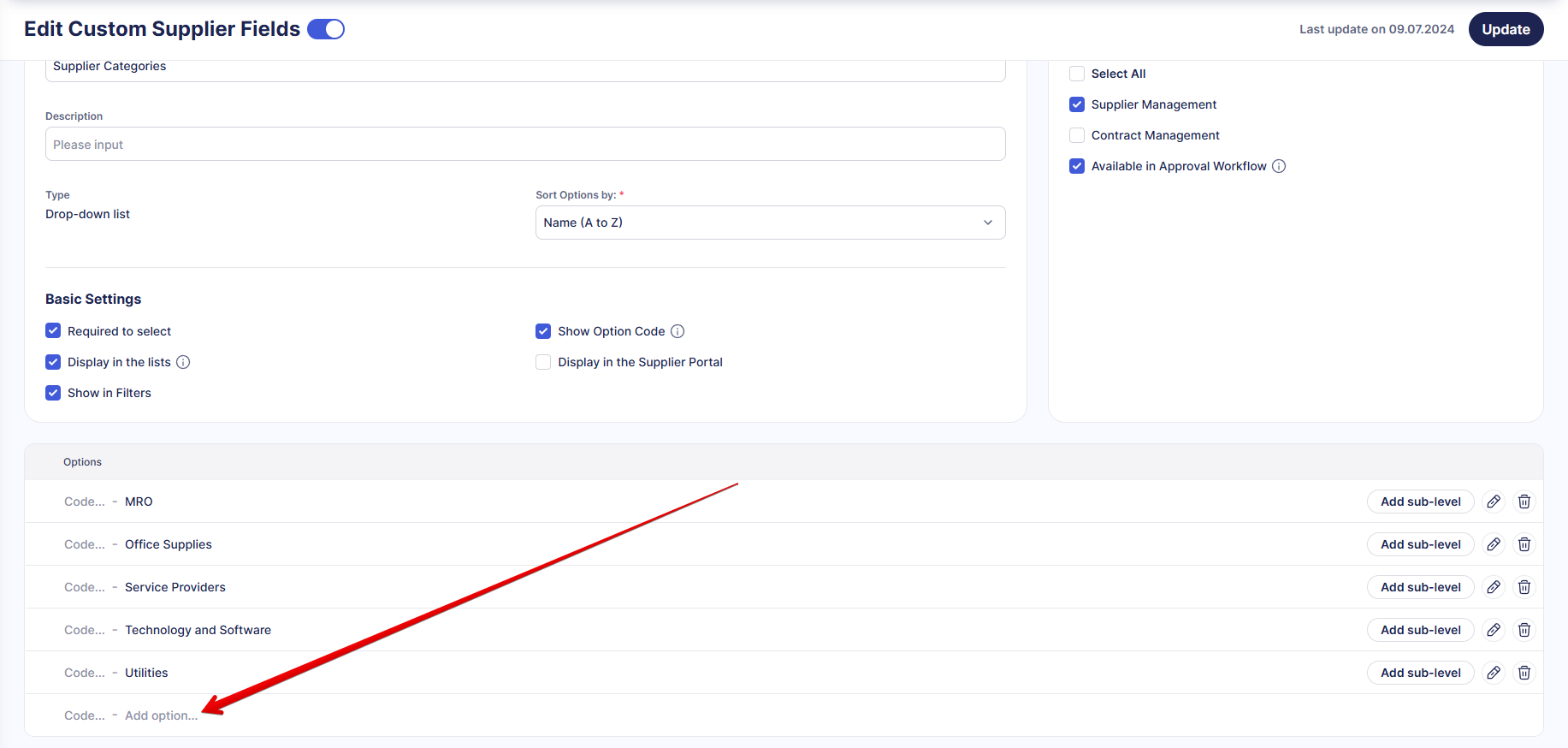Enable Display in the Supplier Portal
The image size is (1568, 748).
pyautogui.click(x=543, y=362)
